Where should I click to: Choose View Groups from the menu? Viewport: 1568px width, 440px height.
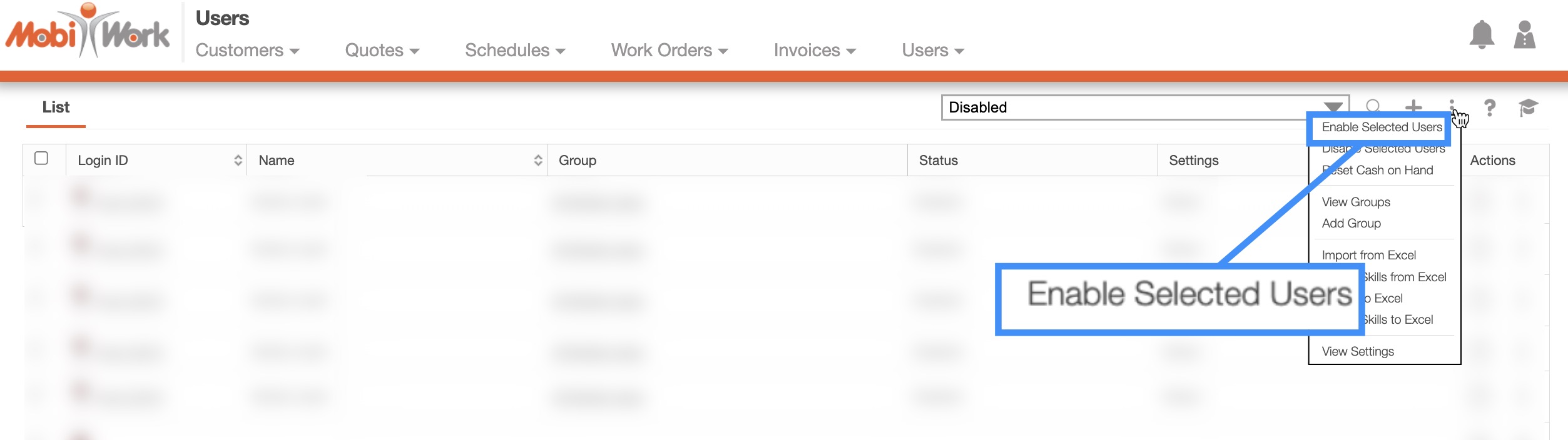point(1356,202)
